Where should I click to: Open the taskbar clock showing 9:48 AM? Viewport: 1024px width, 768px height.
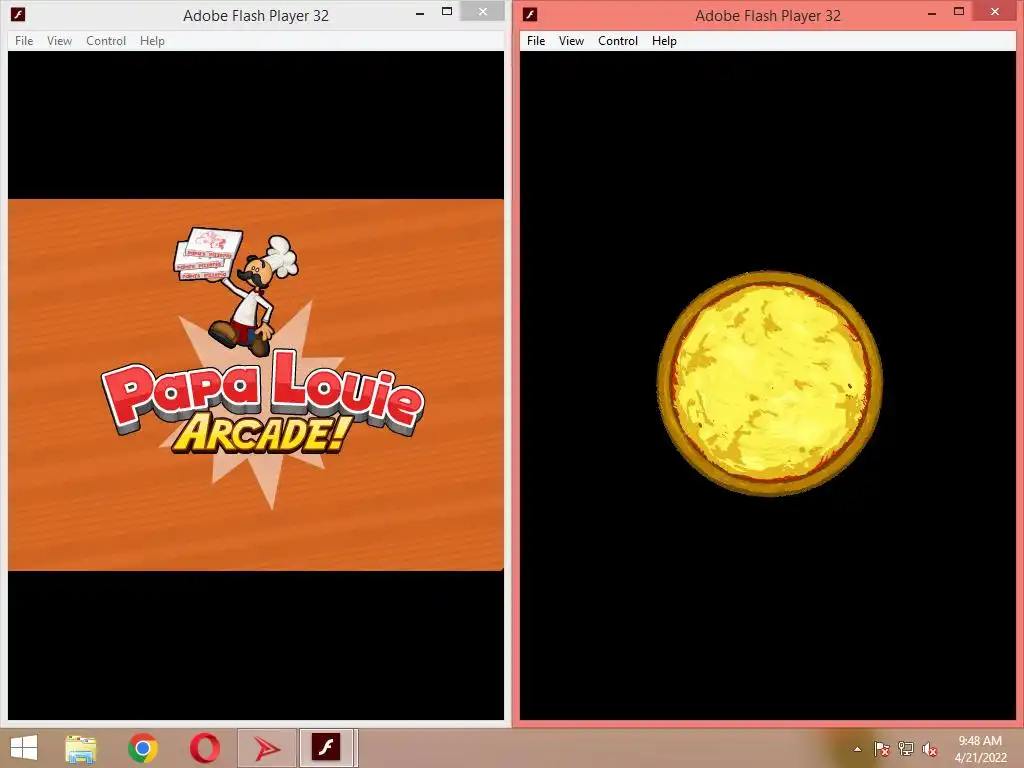coord(980,749)
